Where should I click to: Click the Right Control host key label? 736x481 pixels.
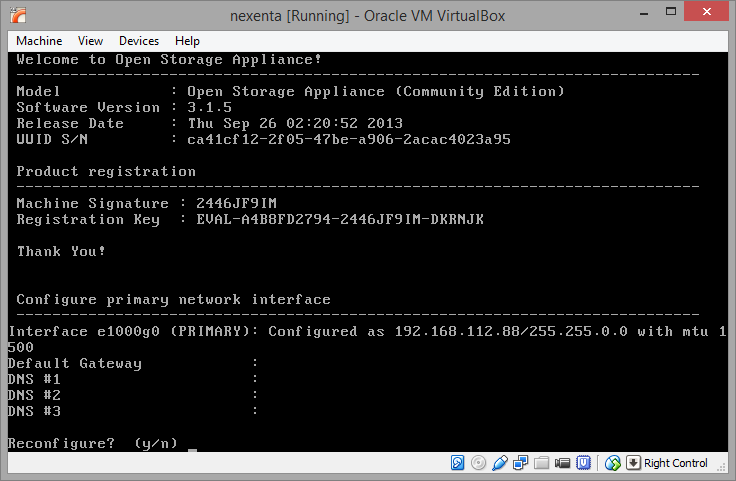click(675, 463)
